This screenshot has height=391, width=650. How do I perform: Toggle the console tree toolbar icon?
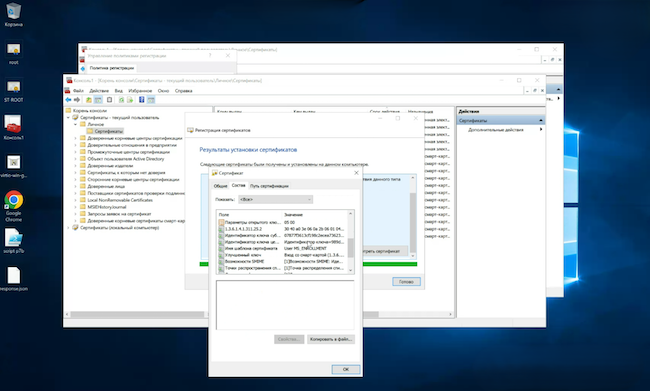[98, 100]
